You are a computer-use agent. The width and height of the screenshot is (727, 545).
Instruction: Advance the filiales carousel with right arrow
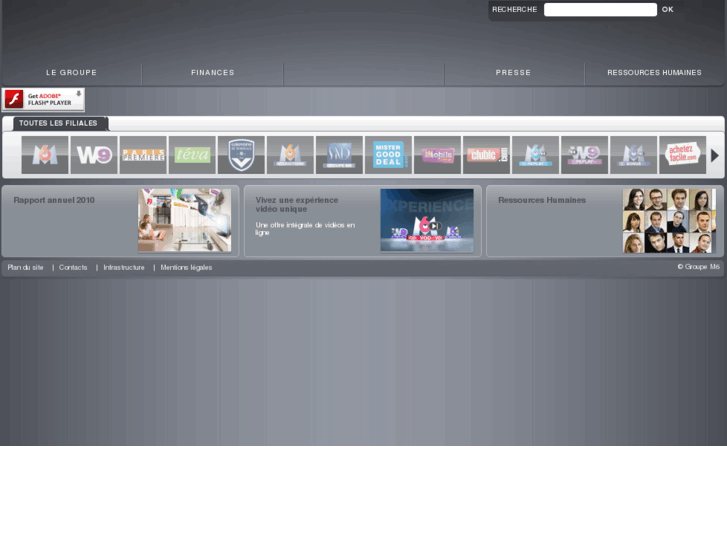click(715, 155)
